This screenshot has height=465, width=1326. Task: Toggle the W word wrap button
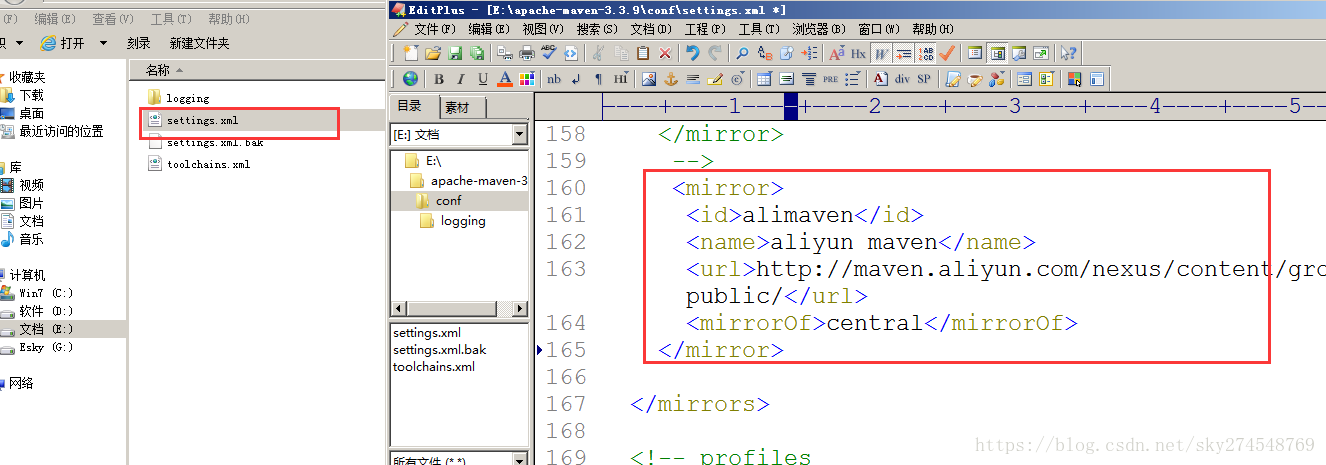pos(882,53)
